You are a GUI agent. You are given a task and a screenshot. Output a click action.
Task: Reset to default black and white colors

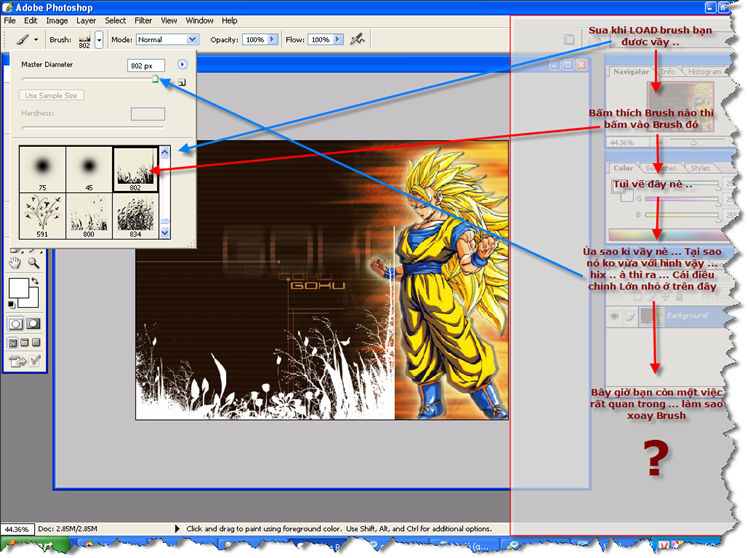click(x=12, y=304)
